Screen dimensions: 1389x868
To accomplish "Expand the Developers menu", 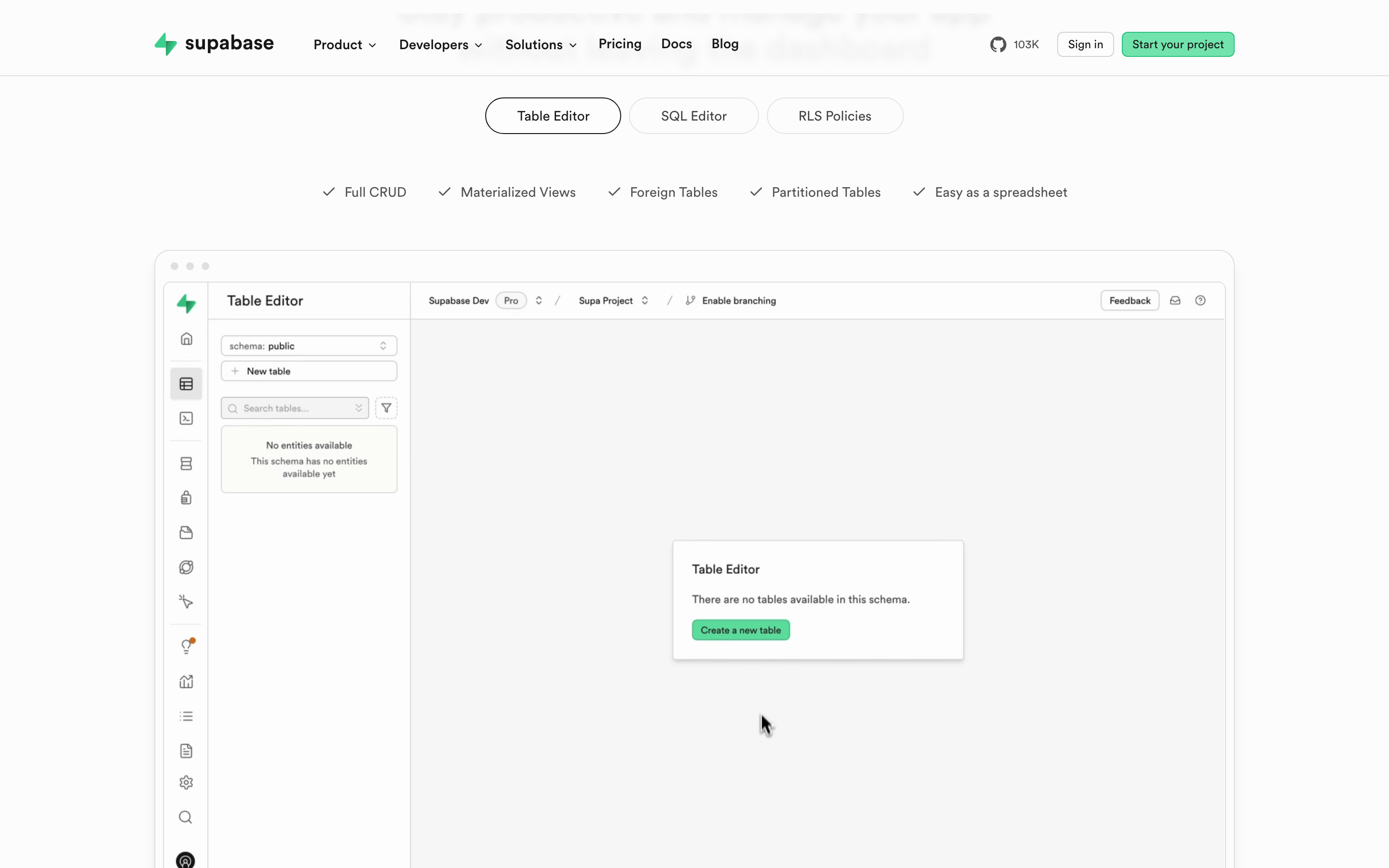I will pyautogui.click(x=441, y=44).
